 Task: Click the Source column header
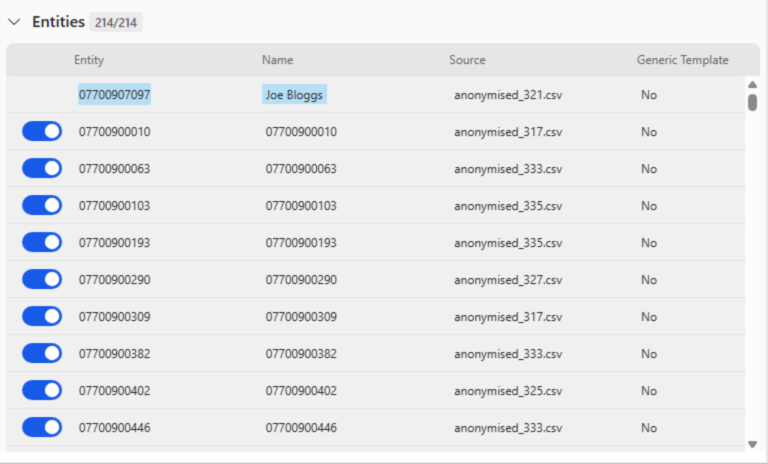click(467, 60)
